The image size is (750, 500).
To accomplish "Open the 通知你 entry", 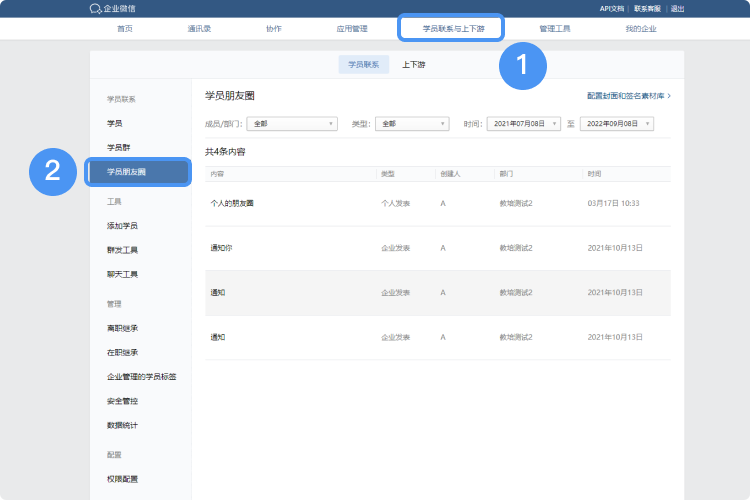I will coord(221,248).
